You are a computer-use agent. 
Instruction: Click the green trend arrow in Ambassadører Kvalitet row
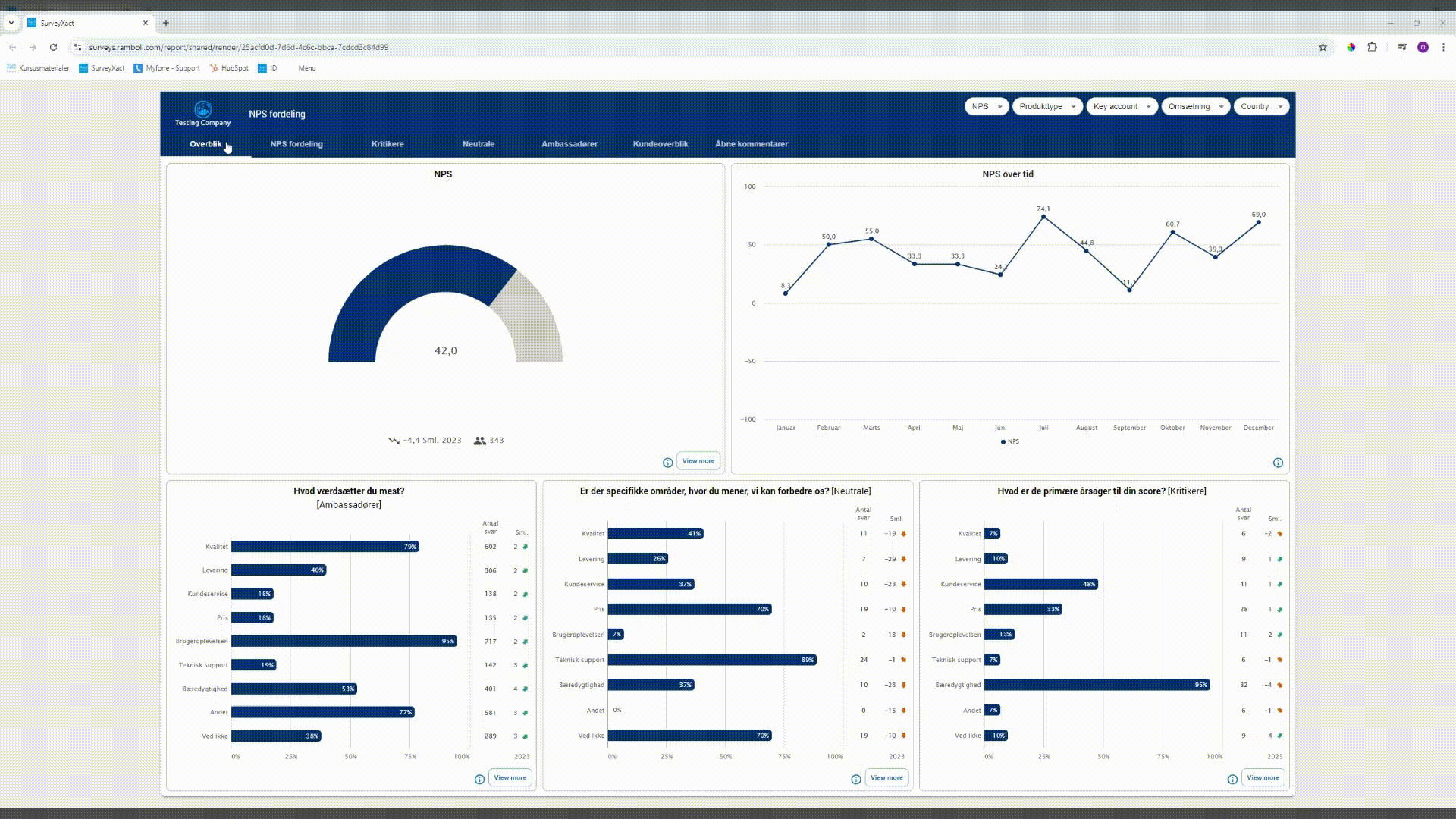[x=525, y=547]
